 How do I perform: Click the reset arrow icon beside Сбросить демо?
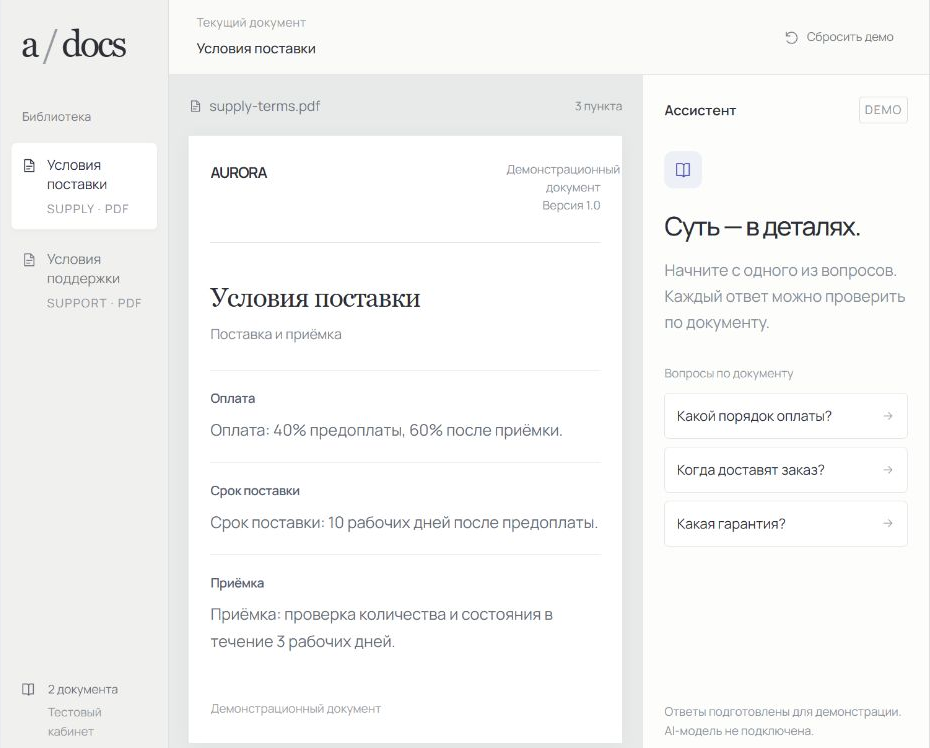(792, 37)
